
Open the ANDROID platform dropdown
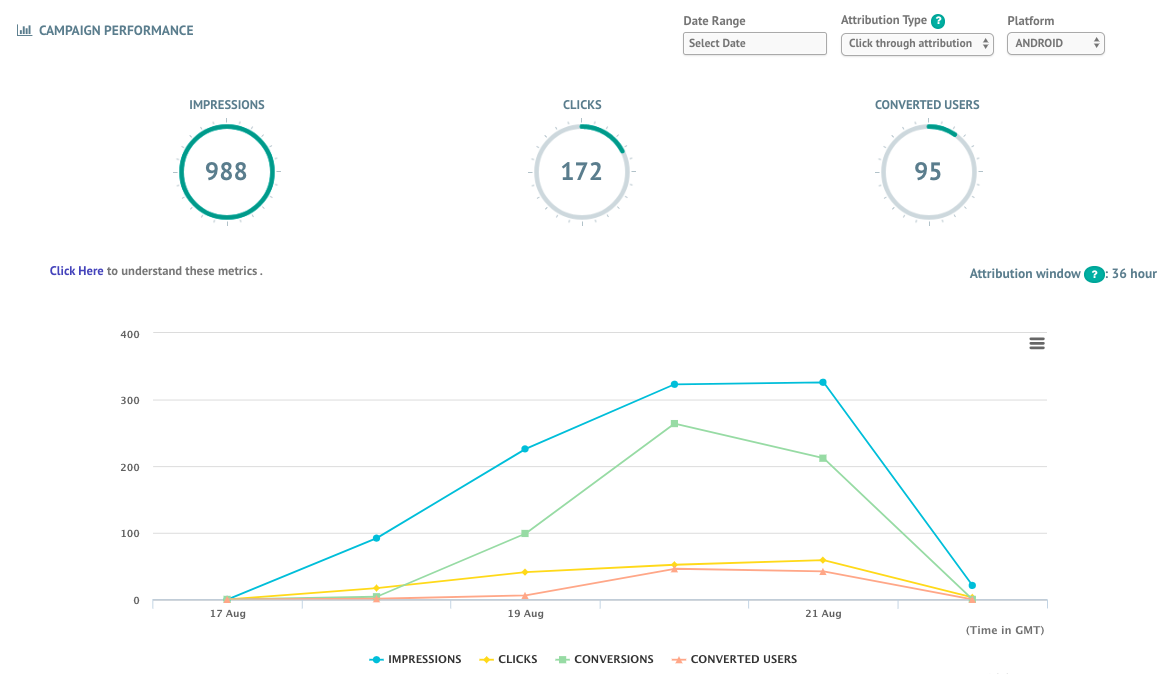click(1055, 44)
